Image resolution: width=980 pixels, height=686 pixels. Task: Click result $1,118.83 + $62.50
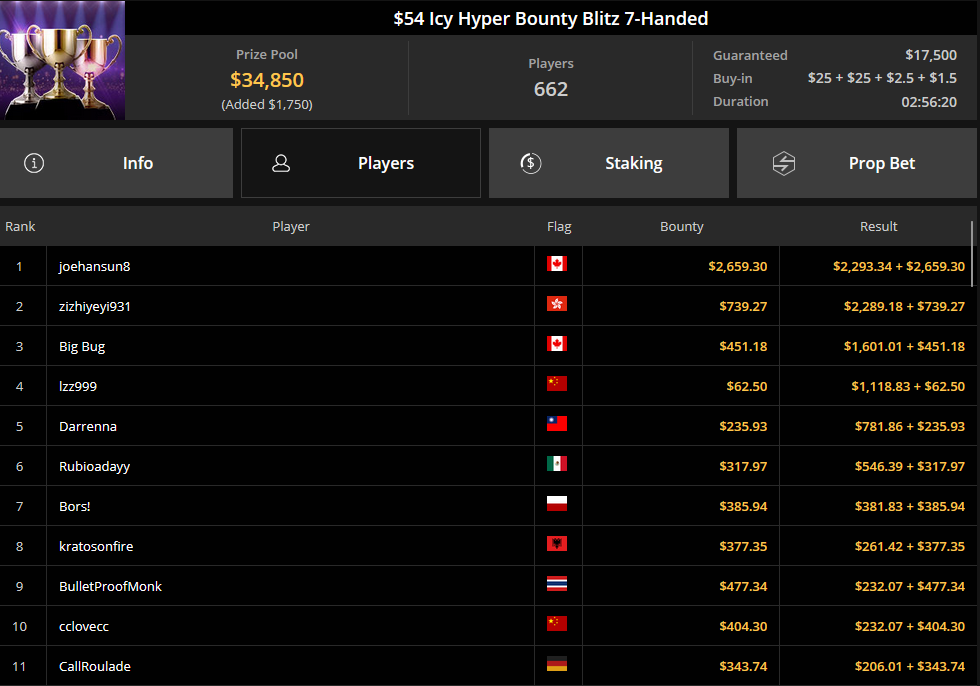pos(908,386)
